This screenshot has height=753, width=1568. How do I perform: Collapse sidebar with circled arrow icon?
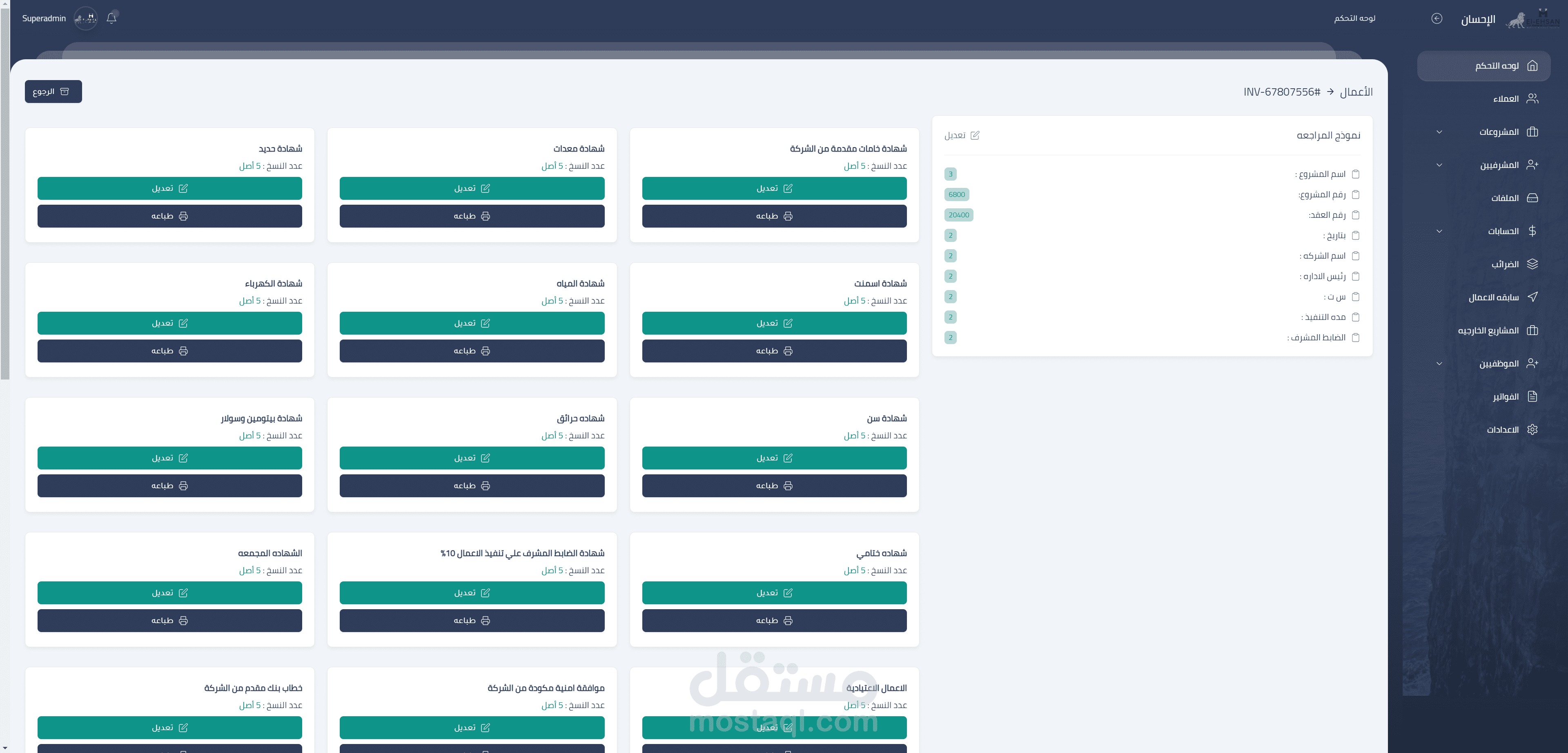pyautogui.click(x=1437, y=18)
